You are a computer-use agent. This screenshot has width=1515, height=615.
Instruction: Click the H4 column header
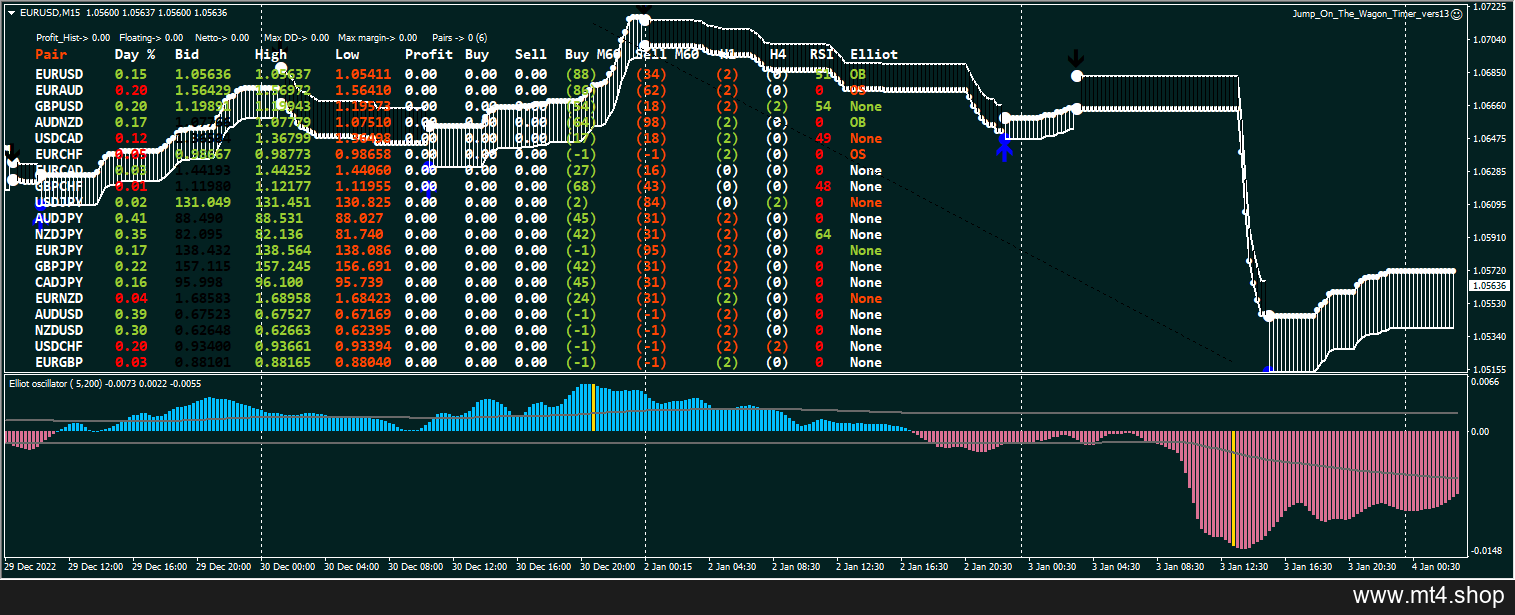778,55
